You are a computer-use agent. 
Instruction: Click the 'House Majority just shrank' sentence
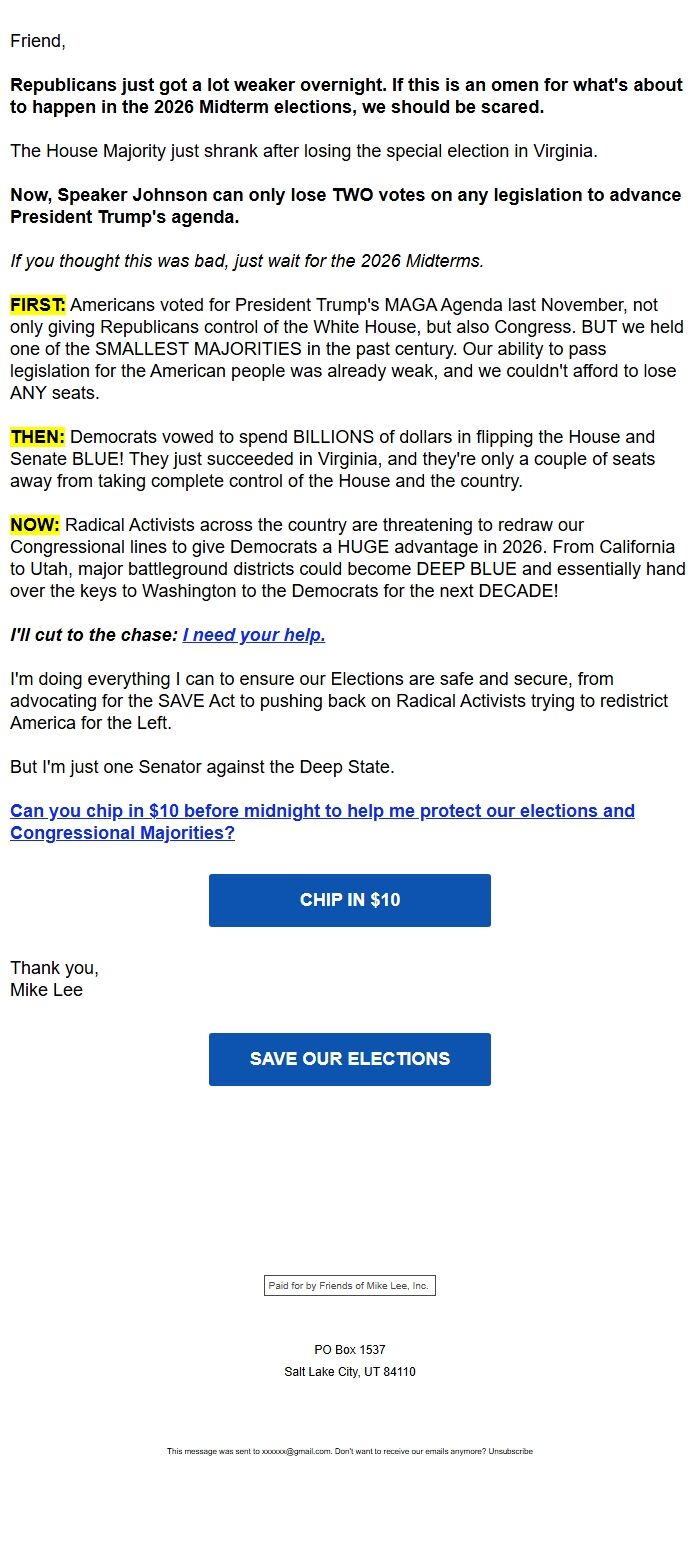[303, 151]
